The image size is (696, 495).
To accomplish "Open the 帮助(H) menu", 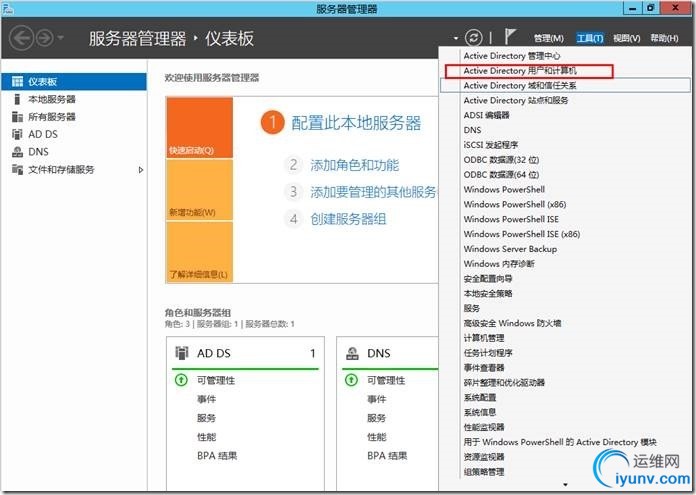I will pyautogui.click(x=664, y=38).
